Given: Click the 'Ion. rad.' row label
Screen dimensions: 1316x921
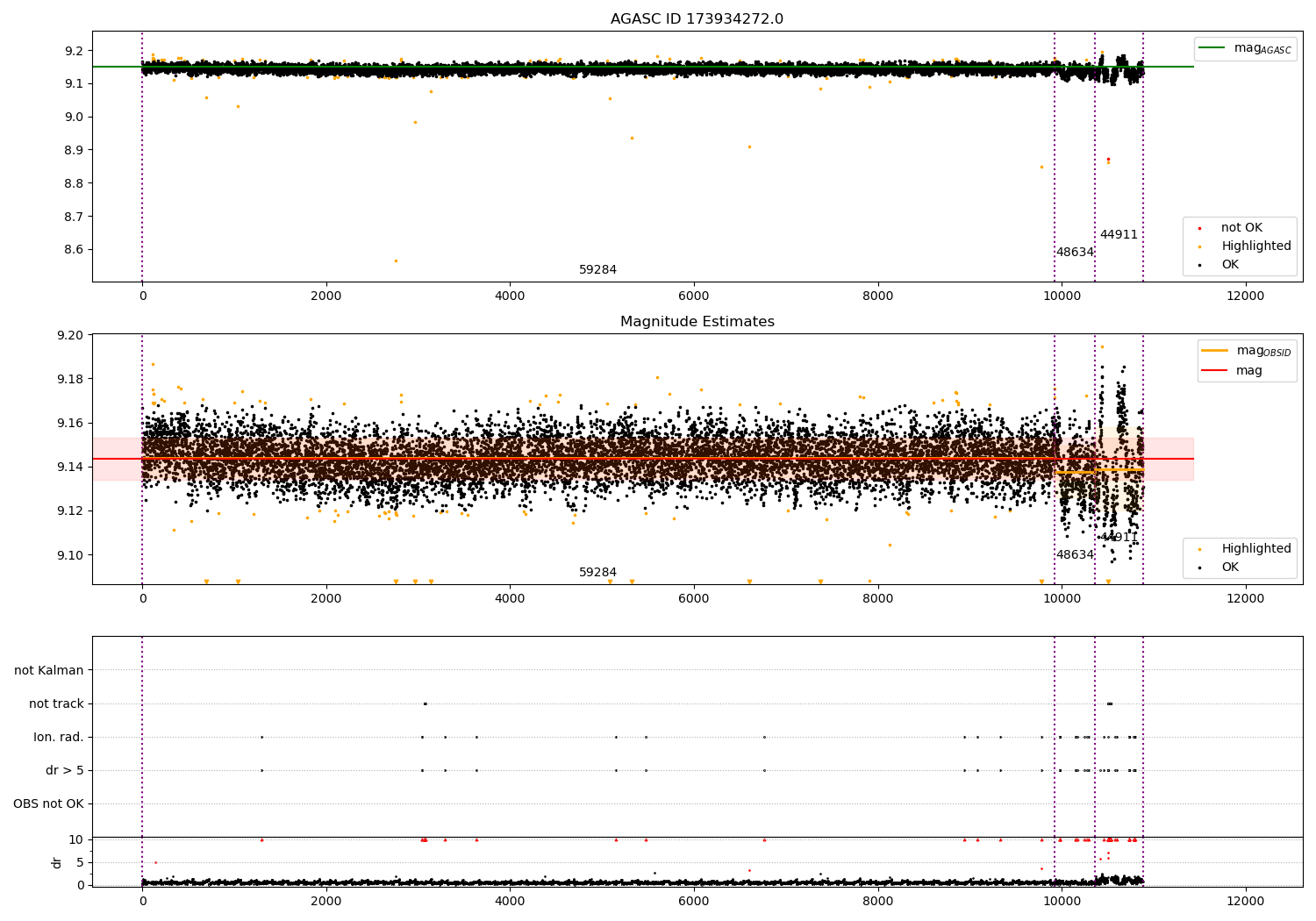Looking at the screenshot, I should [59, 738].
